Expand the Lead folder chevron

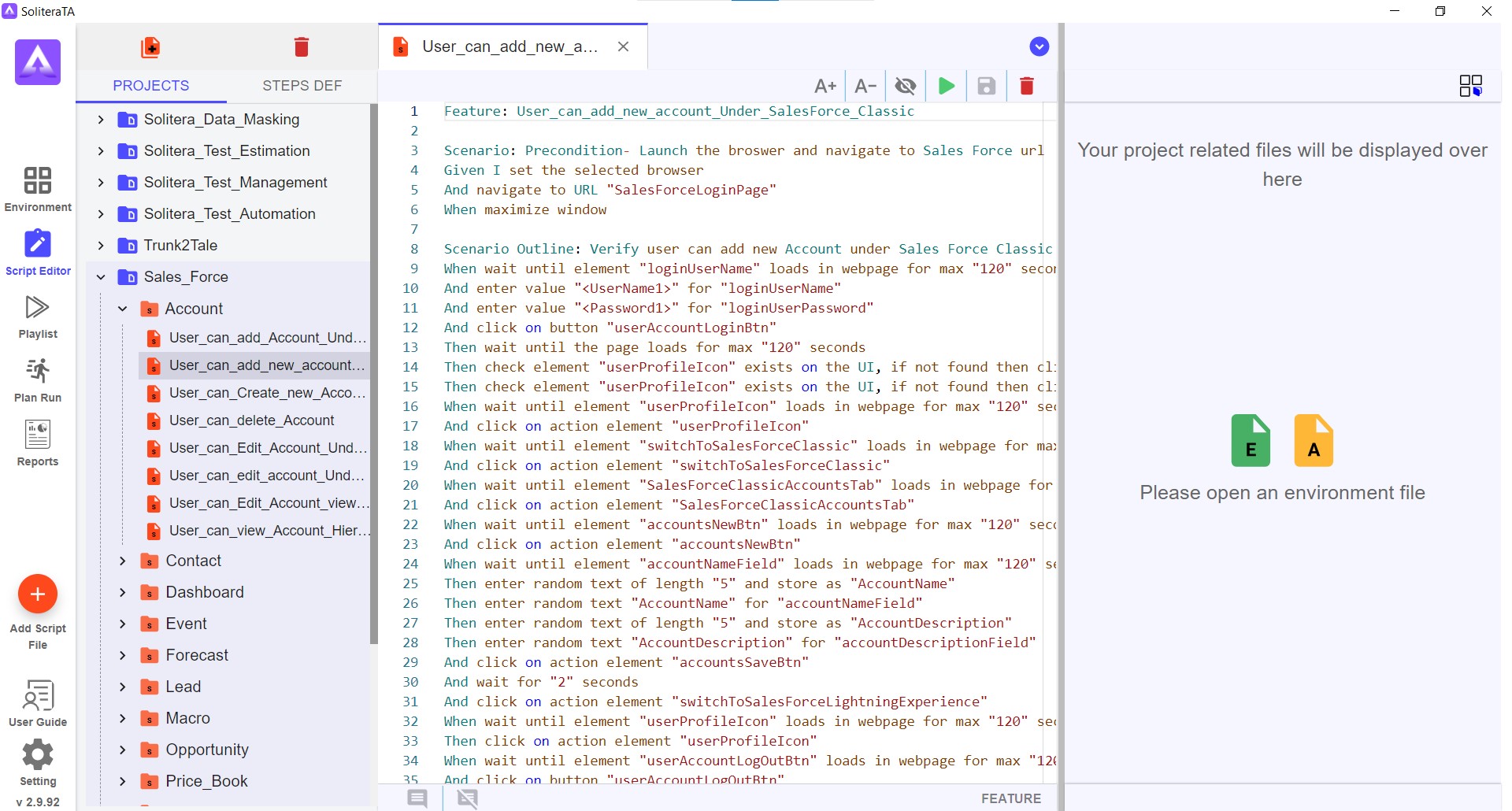tap(123, 687)
